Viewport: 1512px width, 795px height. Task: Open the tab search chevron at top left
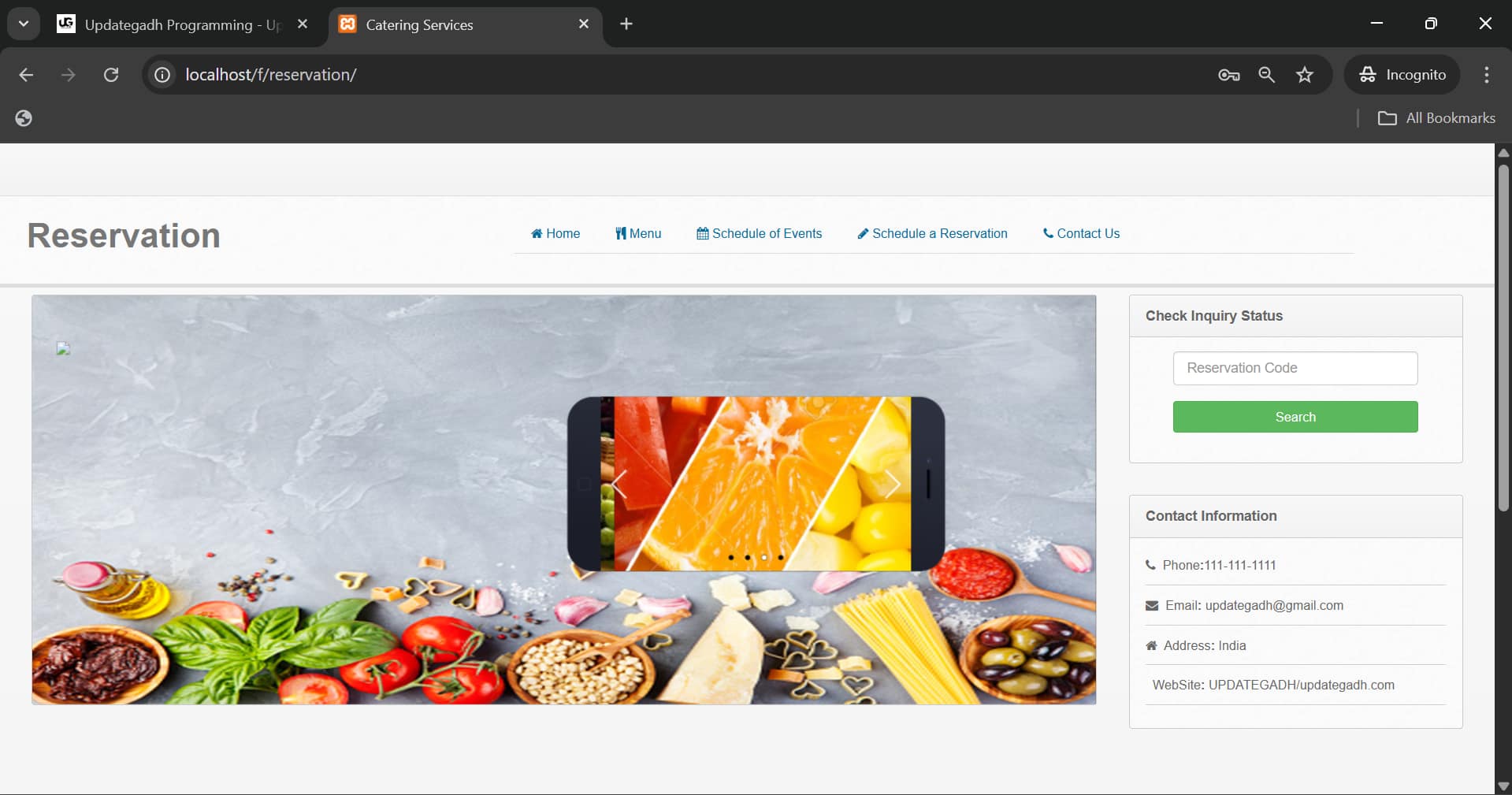(24, 24)
